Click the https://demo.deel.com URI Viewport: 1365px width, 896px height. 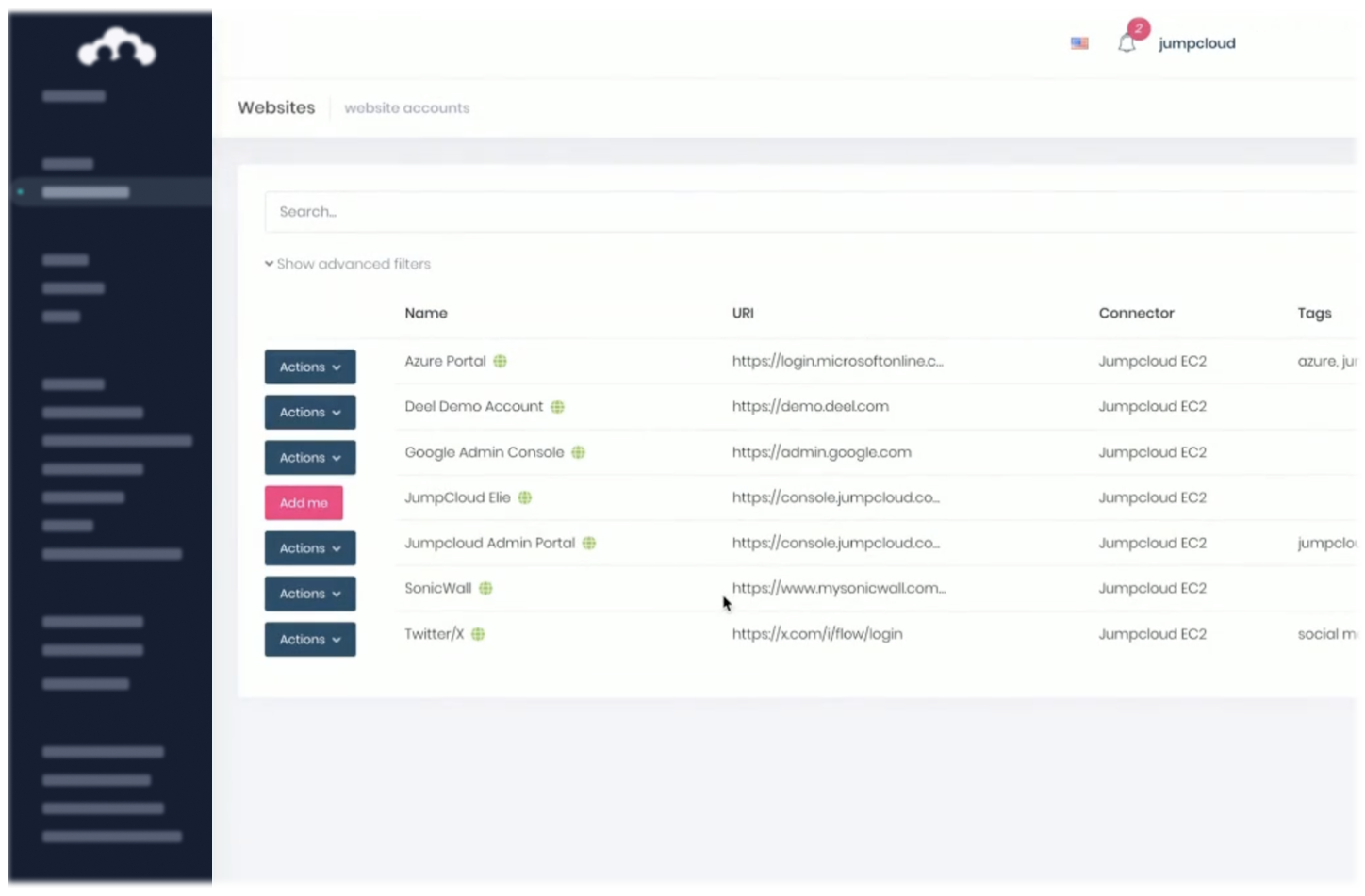810,407
